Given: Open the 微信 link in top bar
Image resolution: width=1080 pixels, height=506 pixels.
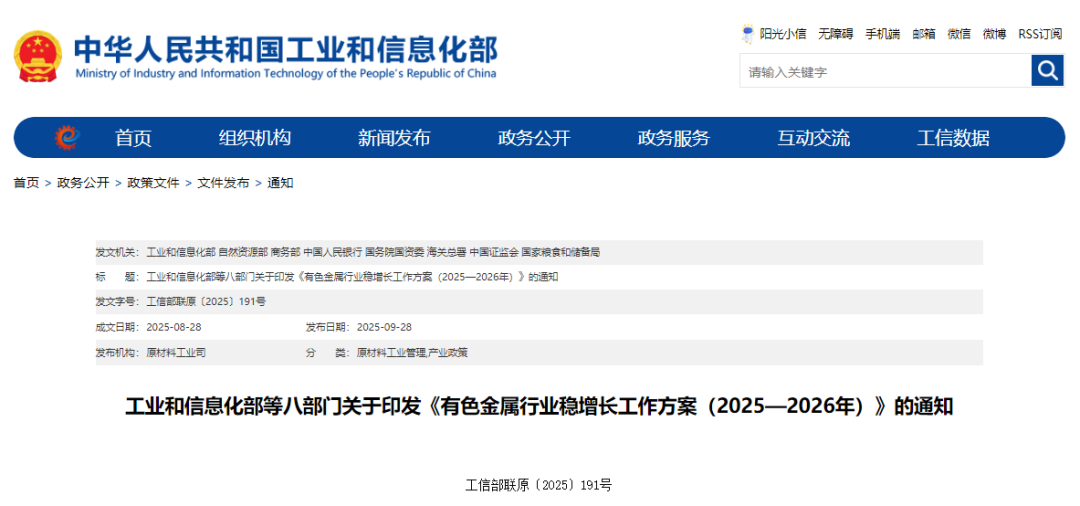Looking at the screenshot, I should click(x=959, y=34).
